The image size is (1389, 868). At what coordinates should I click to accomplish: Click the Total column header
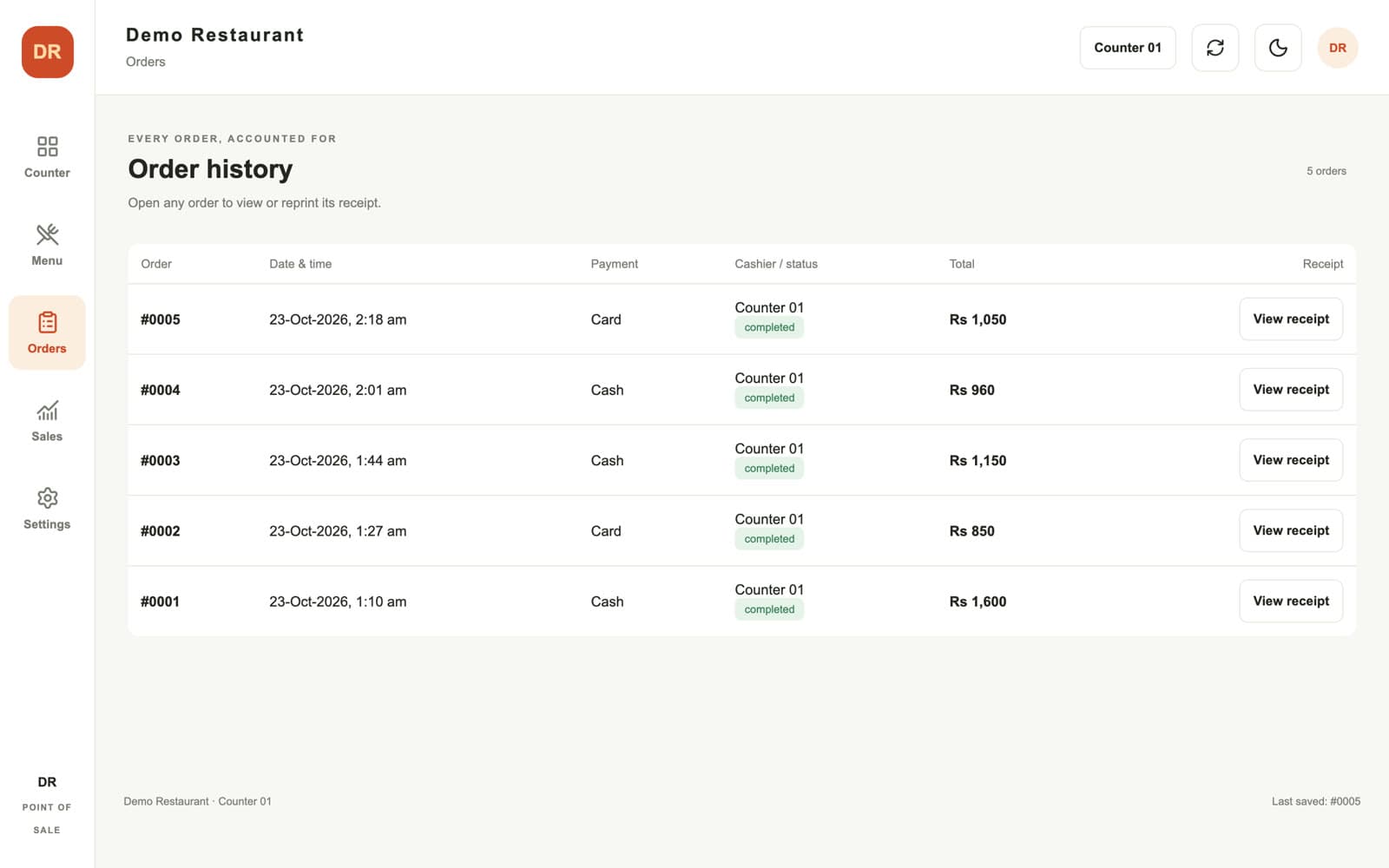click(962, 264)
